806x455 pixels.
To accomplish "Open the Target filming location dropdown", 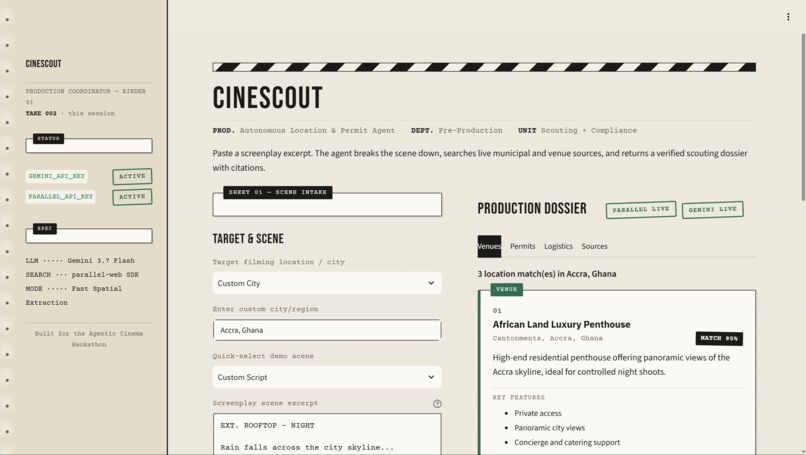I will click(327, 283).
